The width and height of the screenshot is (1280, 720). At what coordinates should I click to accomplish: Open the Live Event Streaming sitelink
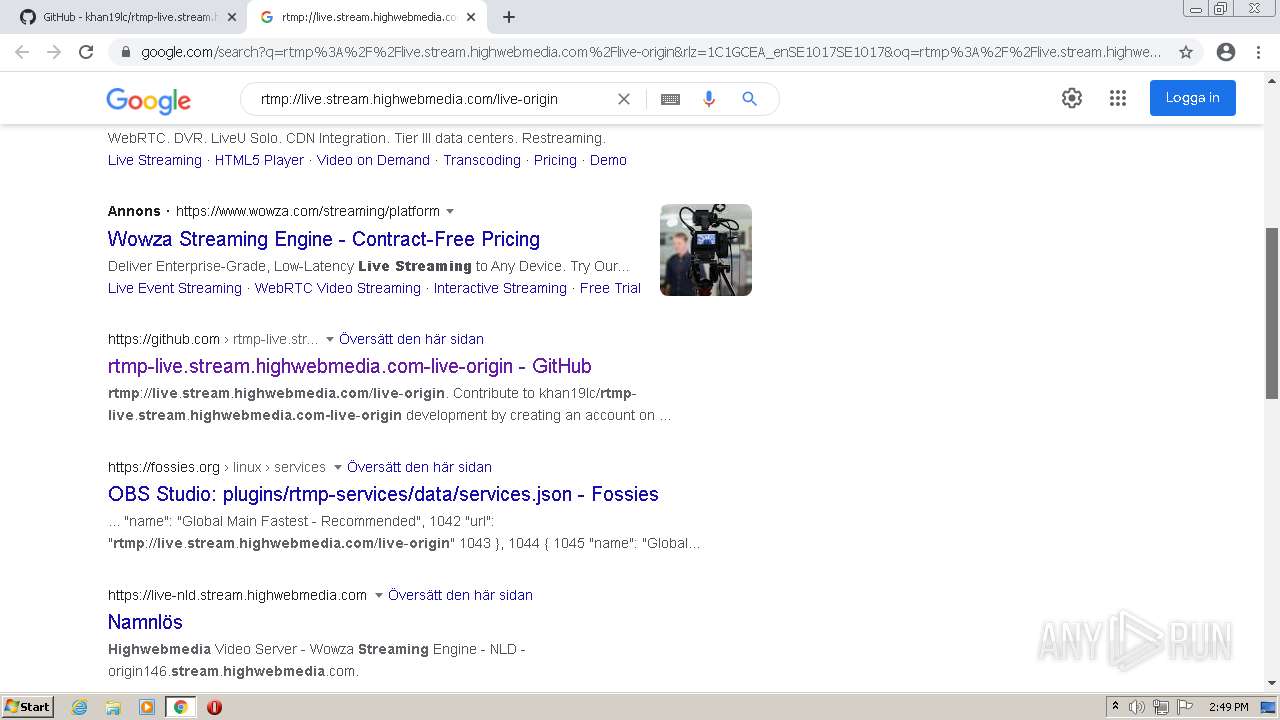coord(175,288)
